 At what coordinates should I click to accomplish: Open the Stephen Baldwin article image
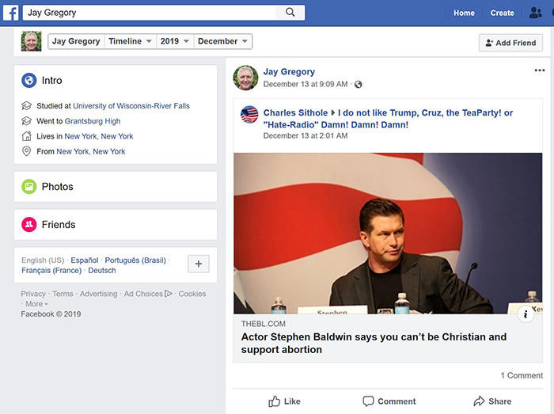click(388, 233)
